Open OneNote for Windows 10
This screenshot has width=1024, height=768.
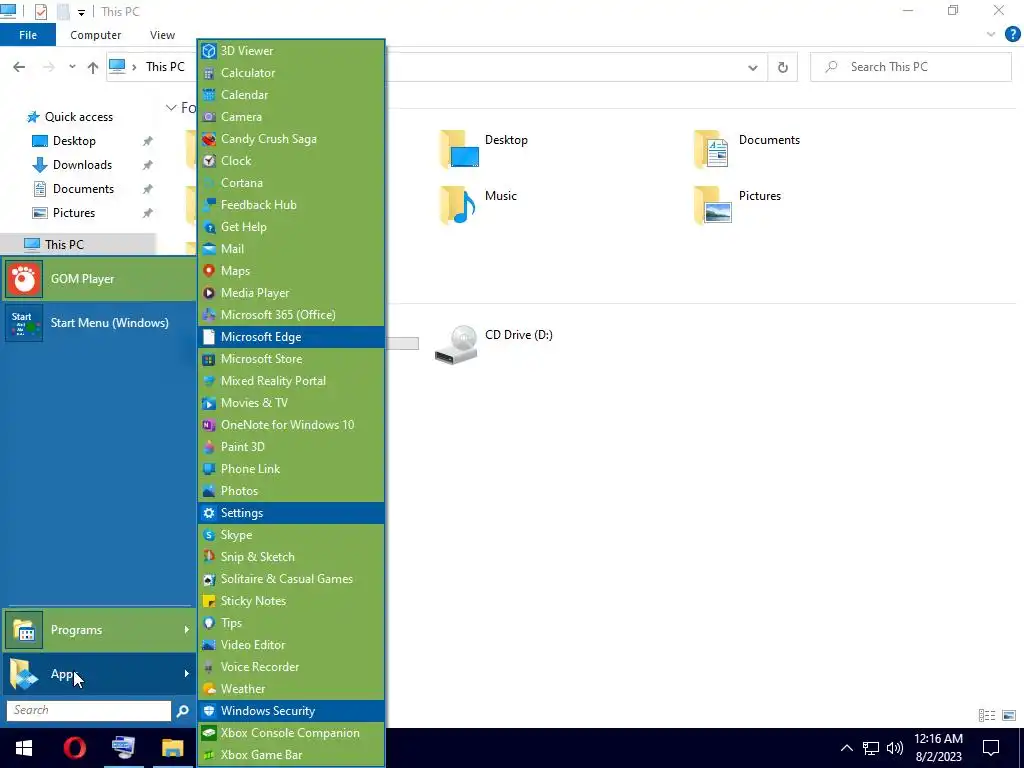[291, 424]
